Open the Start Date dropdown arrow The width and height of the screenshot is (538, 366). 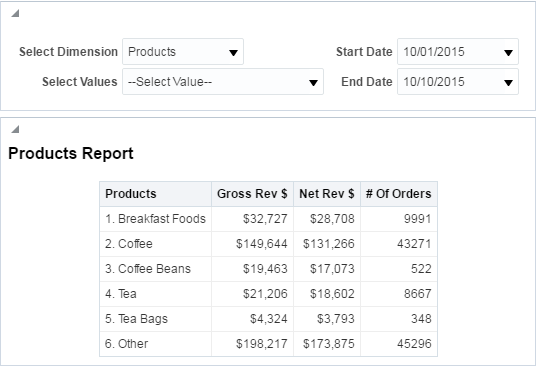pos(508,53)
